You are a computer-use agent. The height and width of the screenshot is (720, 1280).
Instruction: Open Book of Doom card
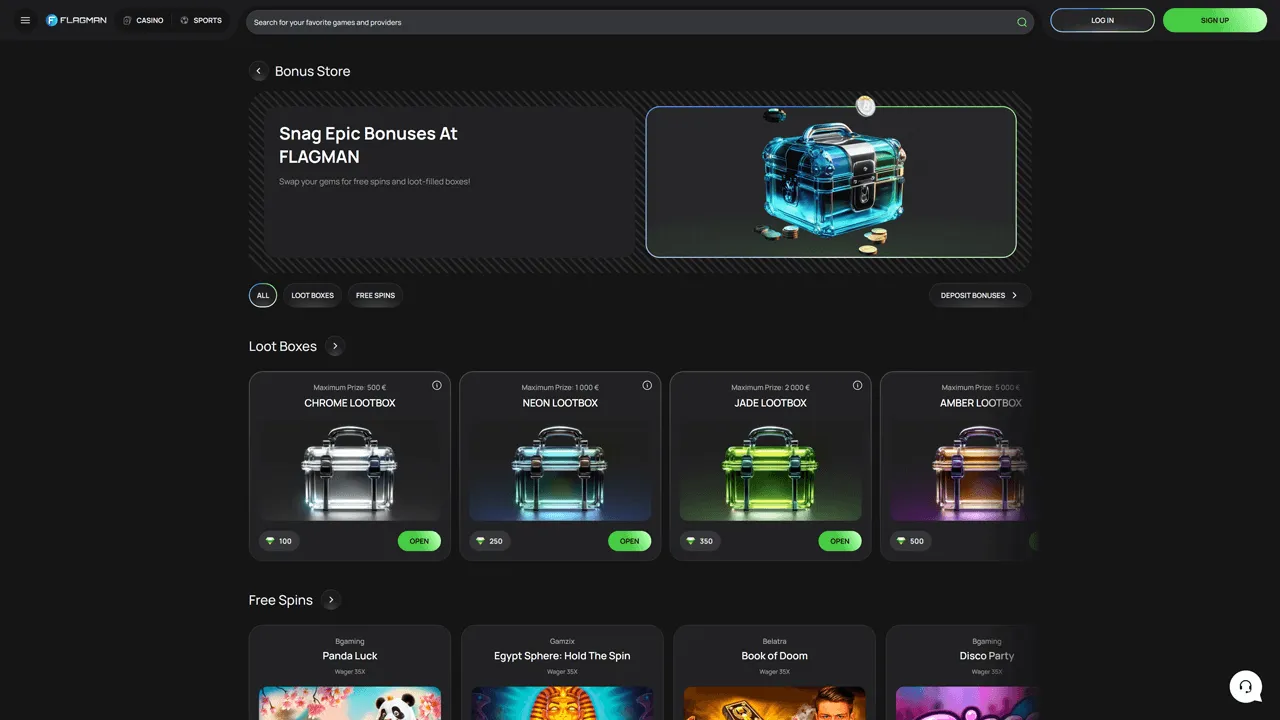[774, 672]
